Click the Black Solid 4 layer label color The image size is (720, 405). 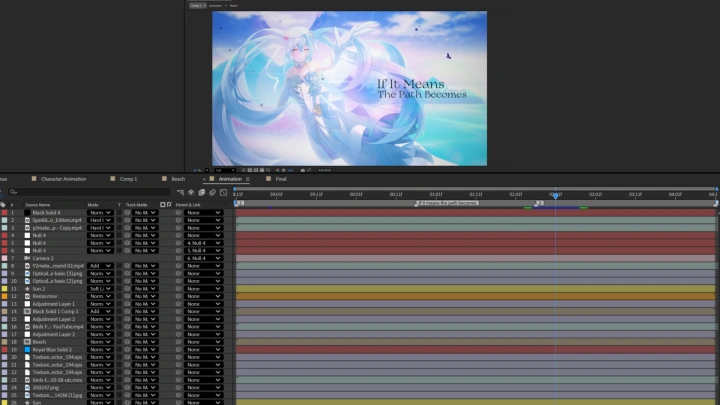4,212
